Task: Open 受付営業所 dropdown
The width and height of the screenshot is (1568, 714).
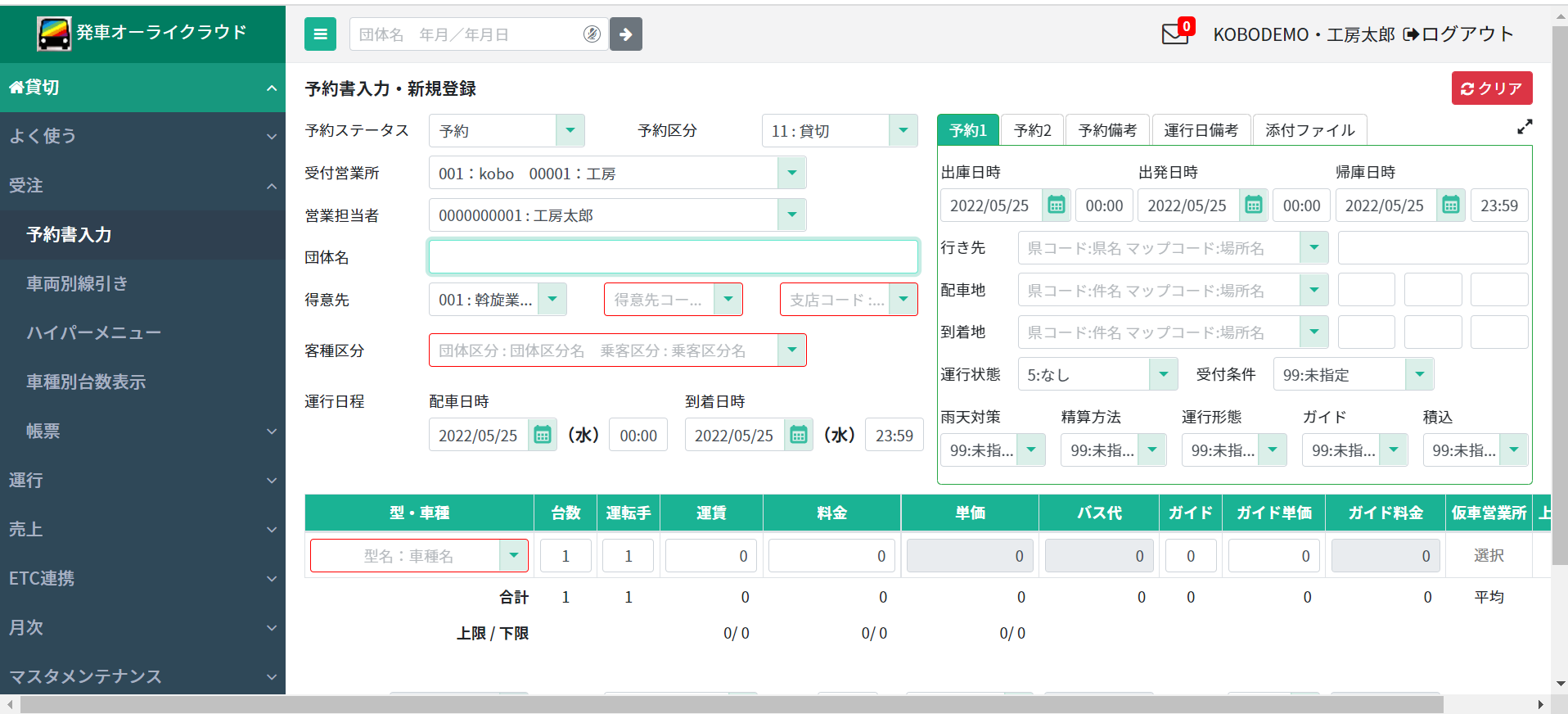Action: click(791, 173)
